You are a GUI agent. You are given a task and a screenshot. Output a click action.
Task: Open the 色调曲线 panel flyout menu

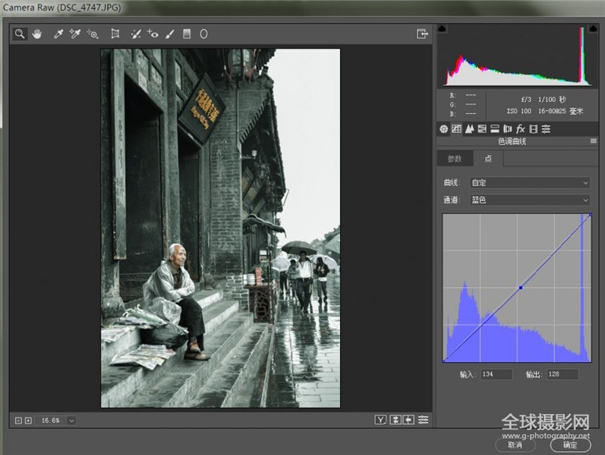coord(593,141)
